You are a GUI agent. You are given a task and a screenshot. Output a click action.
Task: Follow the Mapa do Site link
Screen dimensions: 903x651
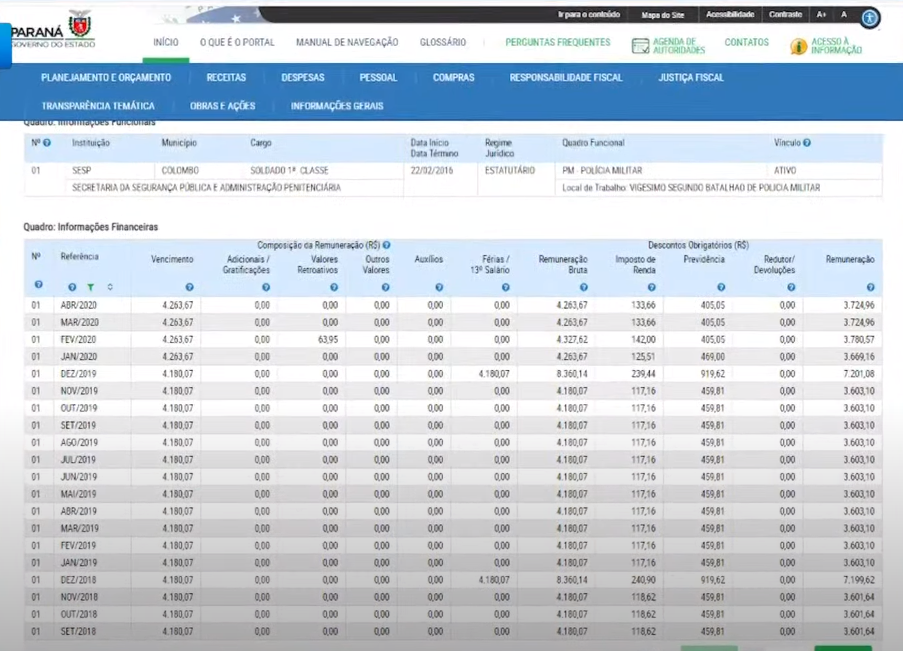point(662,15)
